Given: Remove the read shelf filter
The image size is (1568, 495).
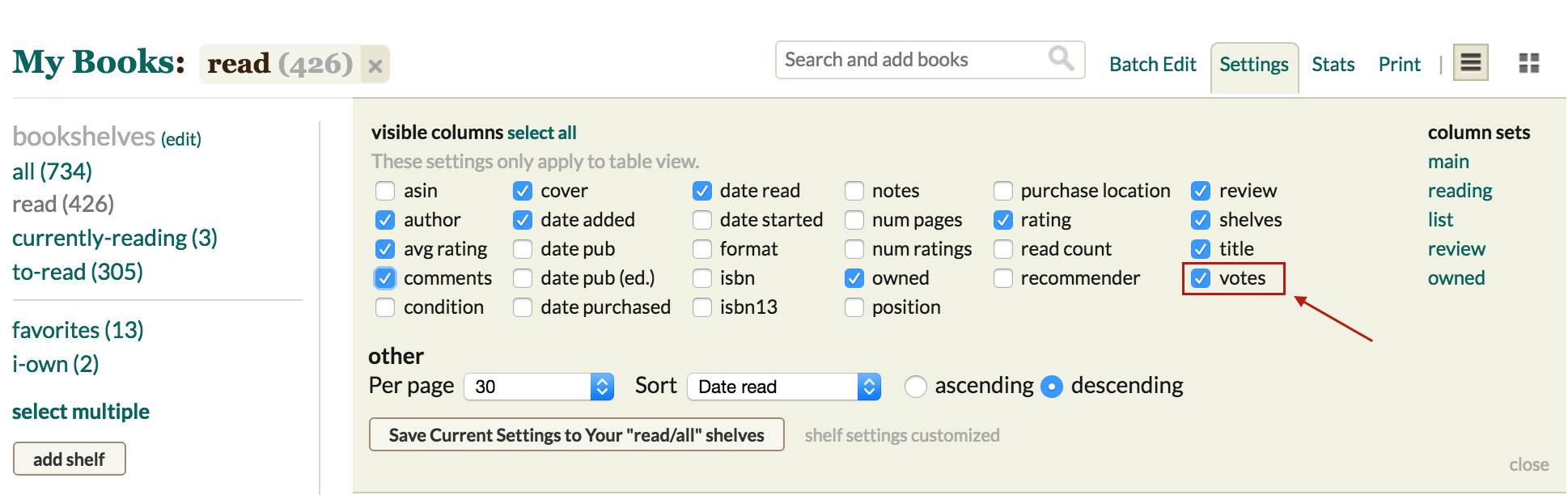Looking at the screenshot, I should click(375, 66).
